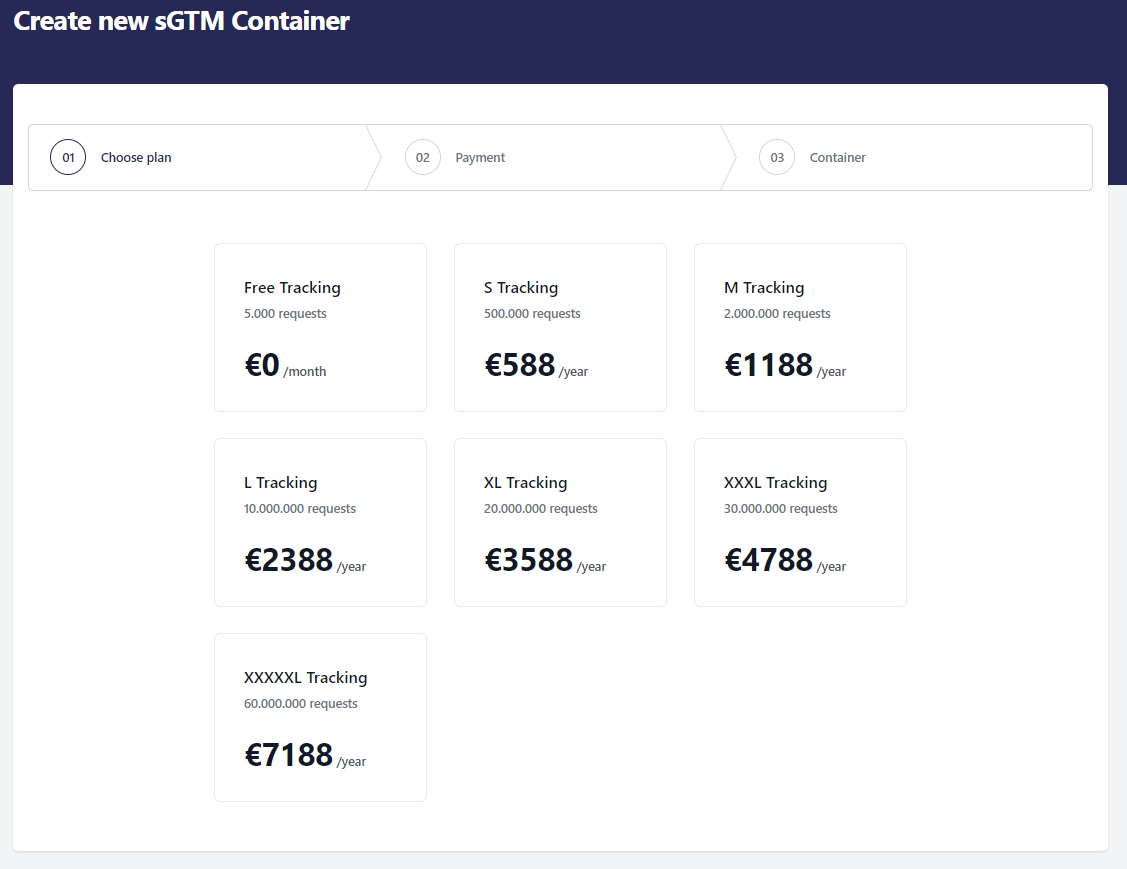Screen dimensions: 1127x869
Task: Select the Free Tracking plan card
Action: [320, 327]
